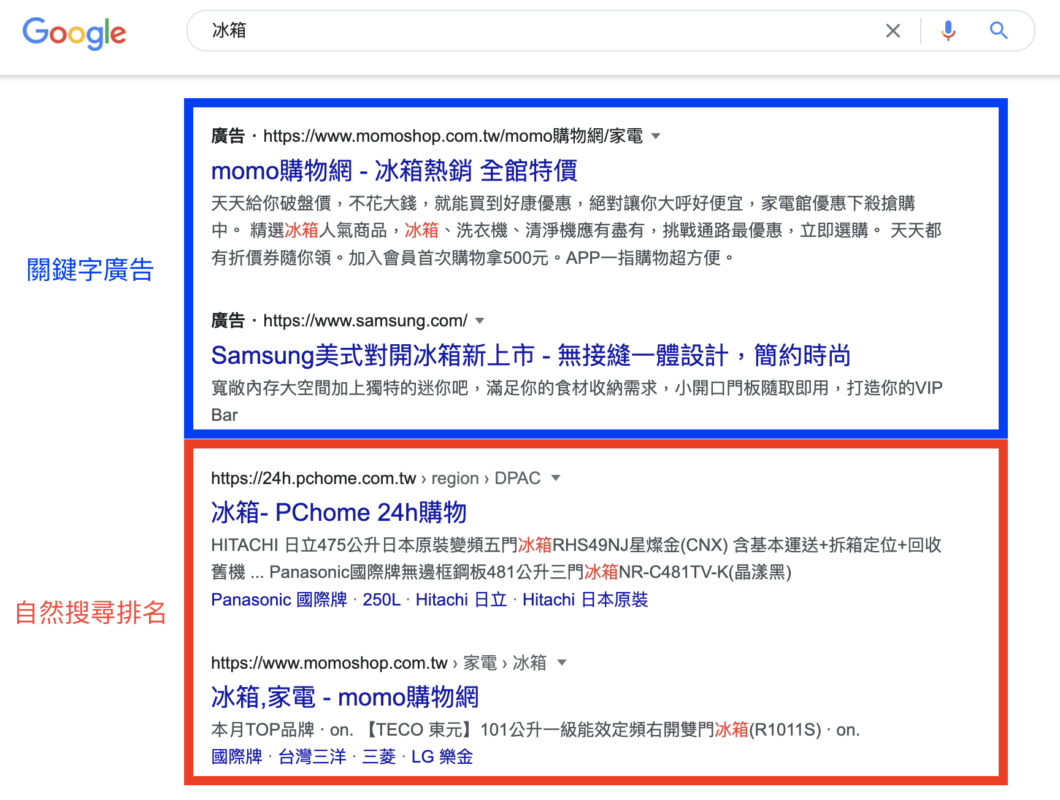Screen dimensions: 1060x800
Task: Click the momoshop.com.tw/momo購物網/家電 ad URL
Action: pyautogui.click(x=453, y=136)
